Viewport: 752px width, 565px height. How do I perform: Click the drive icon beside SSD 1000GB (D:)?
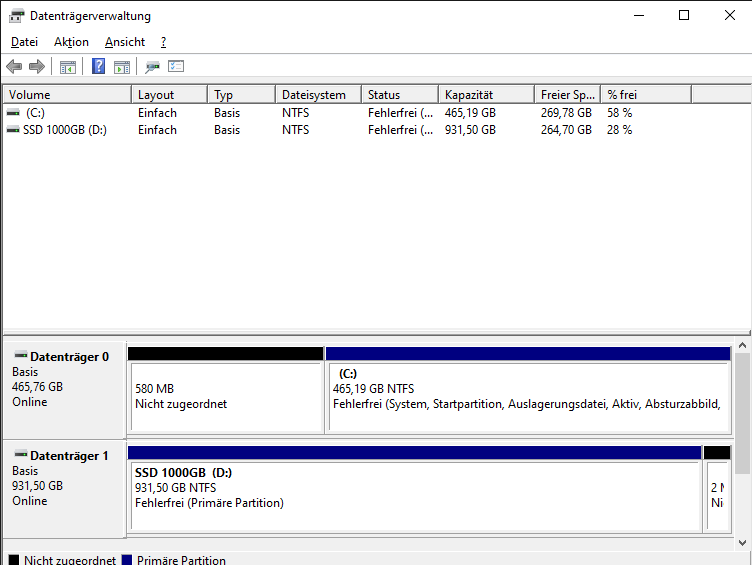click(x=13, y=129)
